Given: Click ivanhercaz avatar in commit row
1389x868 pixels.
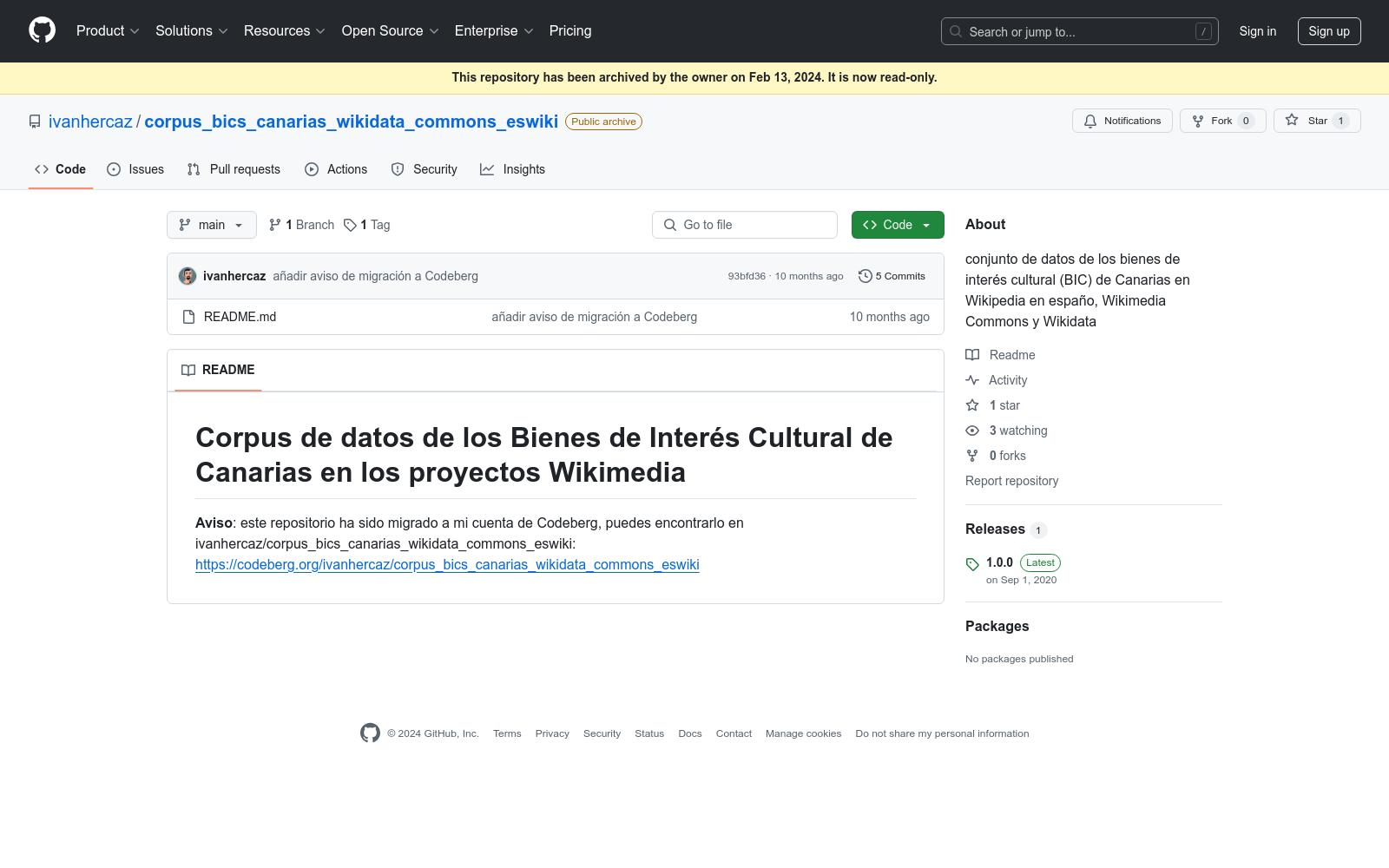Looking at the screenshot, I should click(x=188, y=276).
